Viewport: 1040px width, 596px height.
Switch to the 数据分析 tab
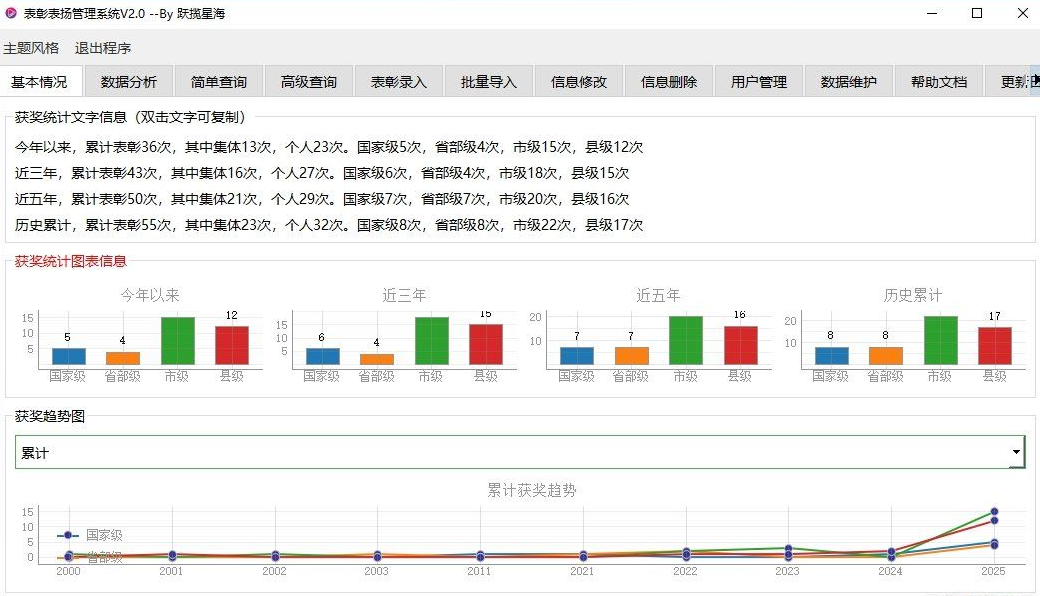(x=129, y=82)
